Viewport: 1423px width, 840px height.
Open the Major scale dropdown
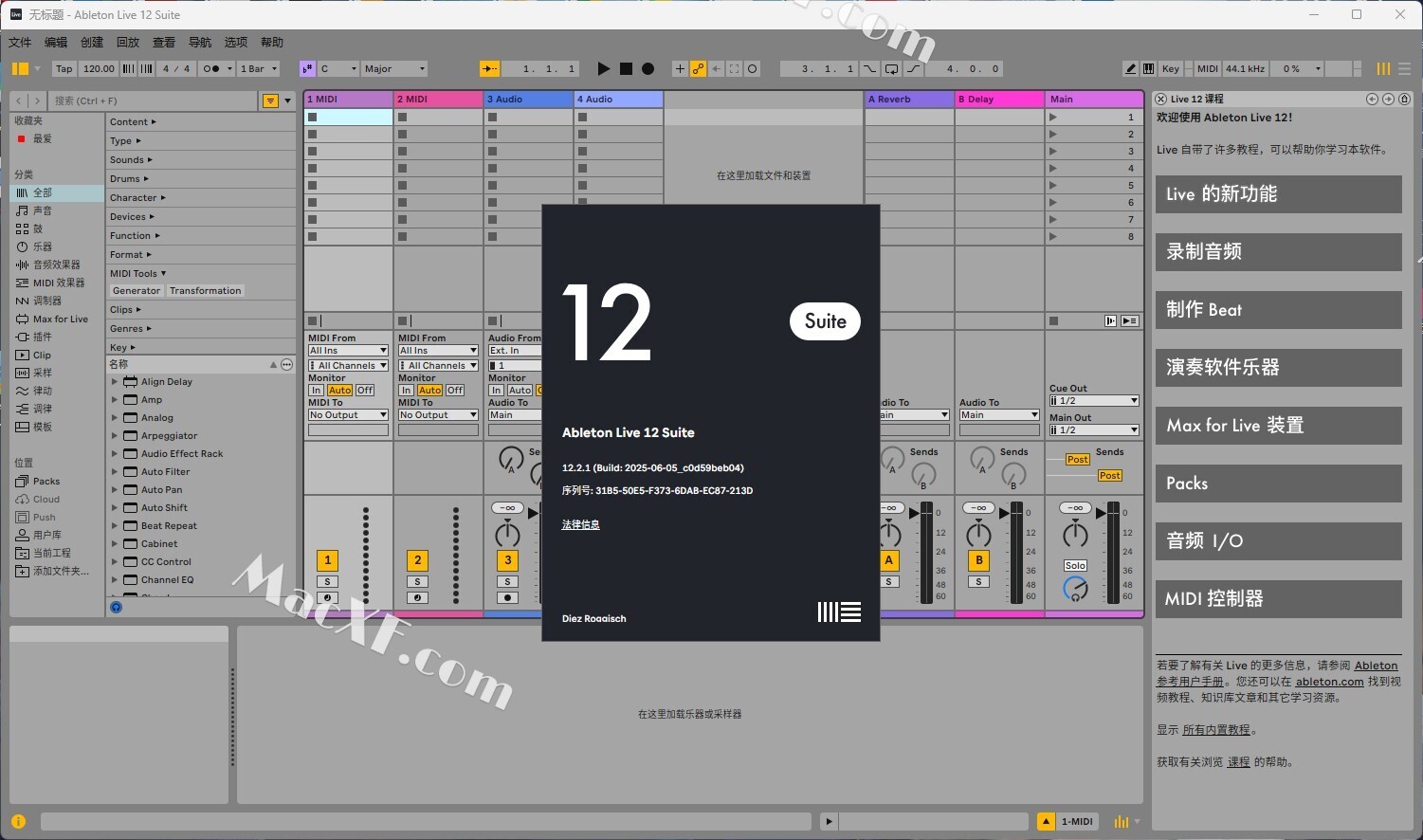tap(394, 68)
